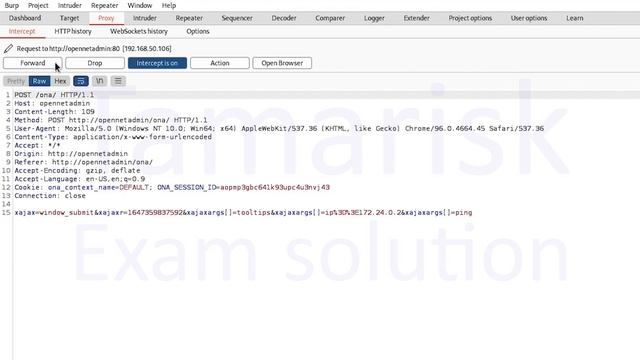This screenshot has width=640, height=360.
Task: Click the Content-Type header line
Action: coord(113,137)
